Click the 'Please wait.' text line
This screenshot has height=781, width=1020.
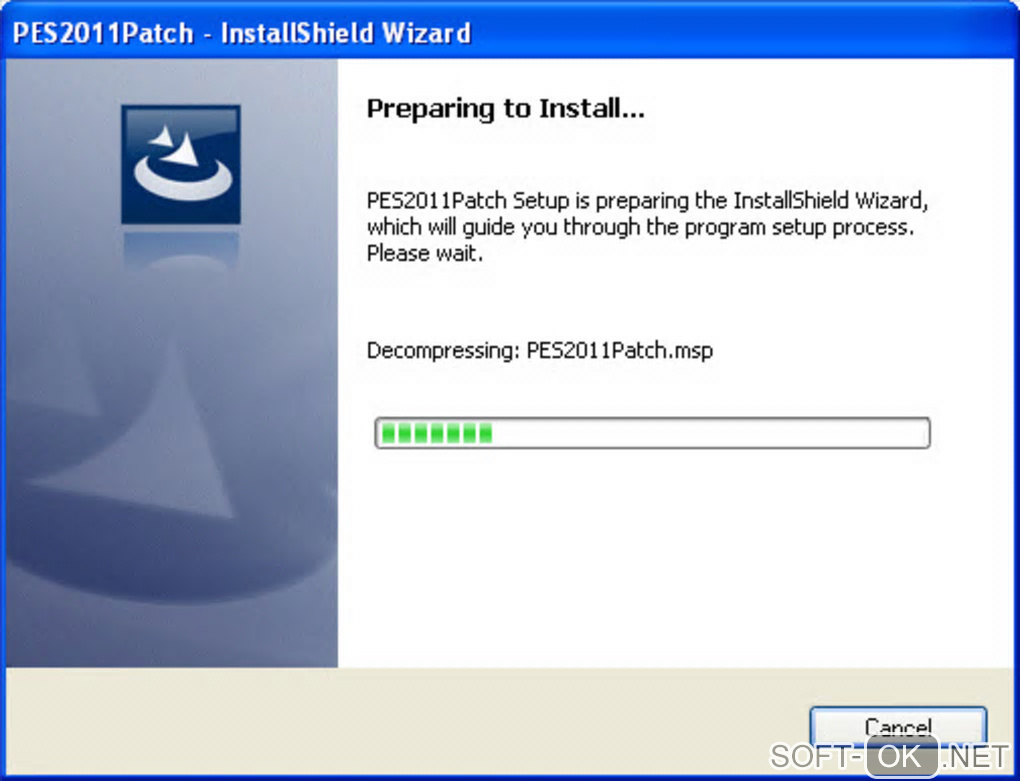click(x=425, y=253)
